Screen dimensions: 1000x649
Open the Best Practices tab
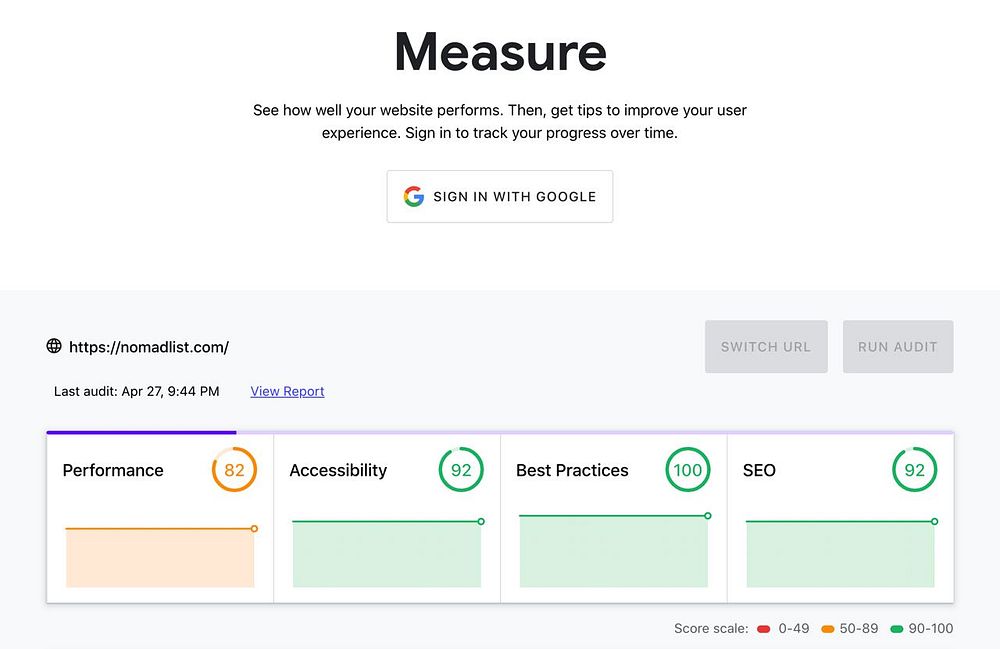click(572, 470)
